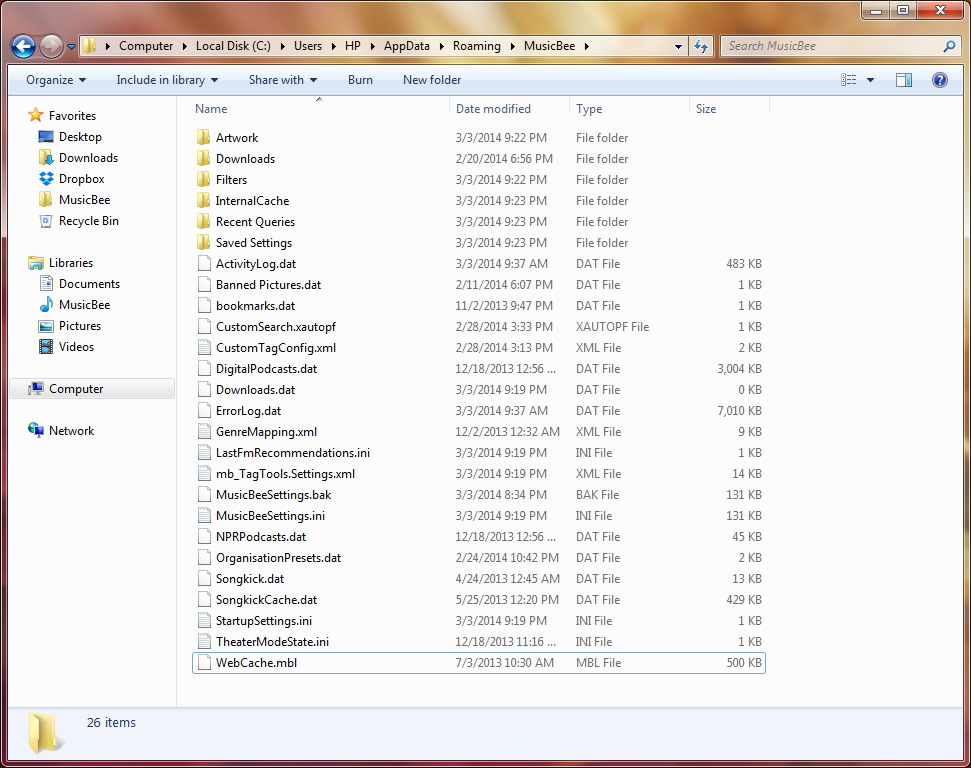Select the MusicBeeSettings.ini file

pyautogui.click(x=479, y=516)
